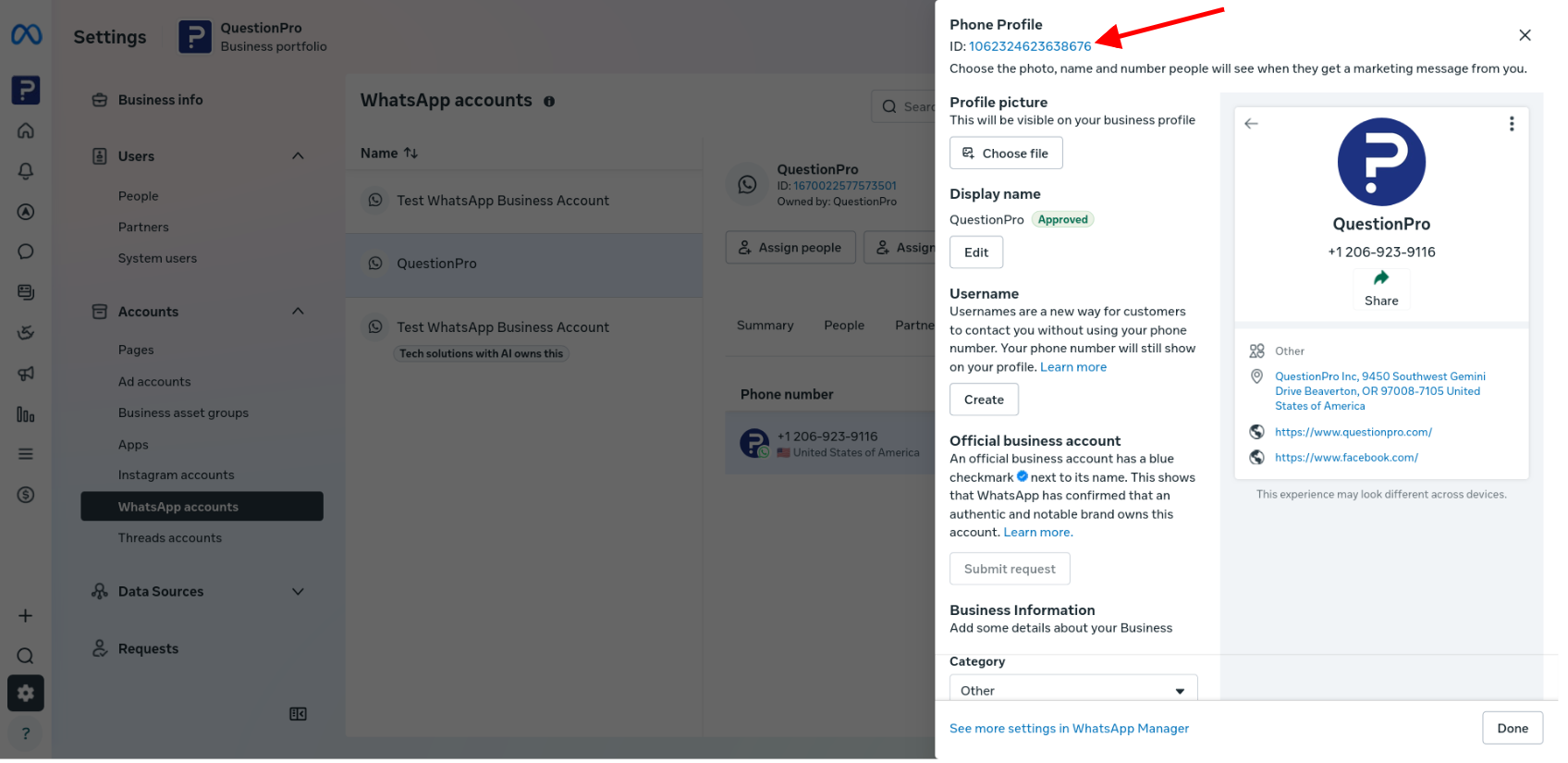Switch to the Summary tab
Image resolution: width=1568 pixels, height=763 pixels.
765,326
